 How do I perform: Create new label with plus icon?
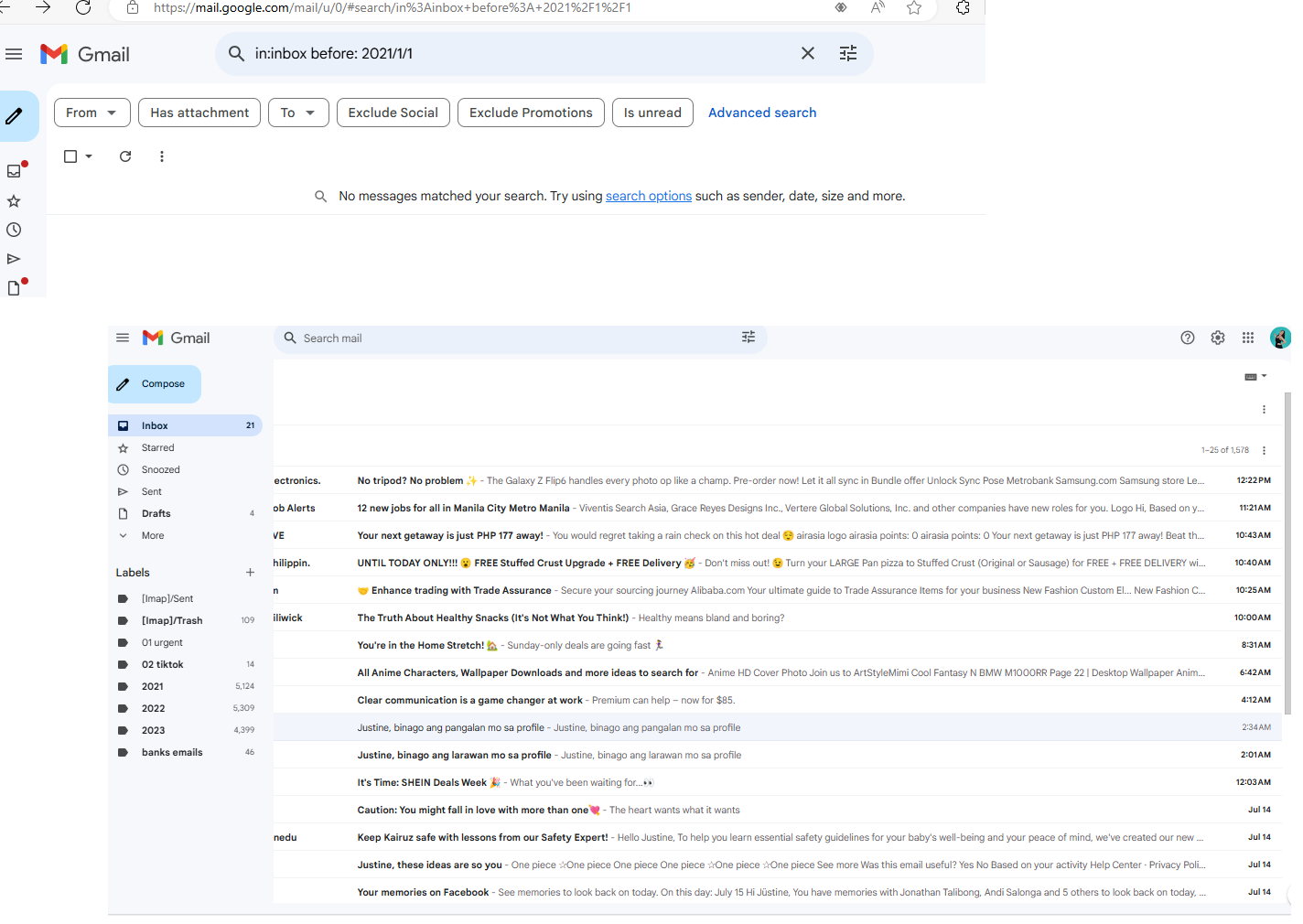(250, 573)
